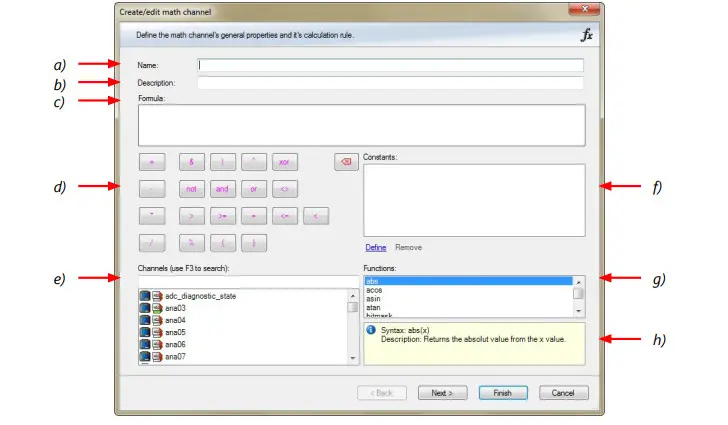Open the Define constant link
Image resolution: width=728 pixels, height=425 pixels.
[x=376, y=247]
